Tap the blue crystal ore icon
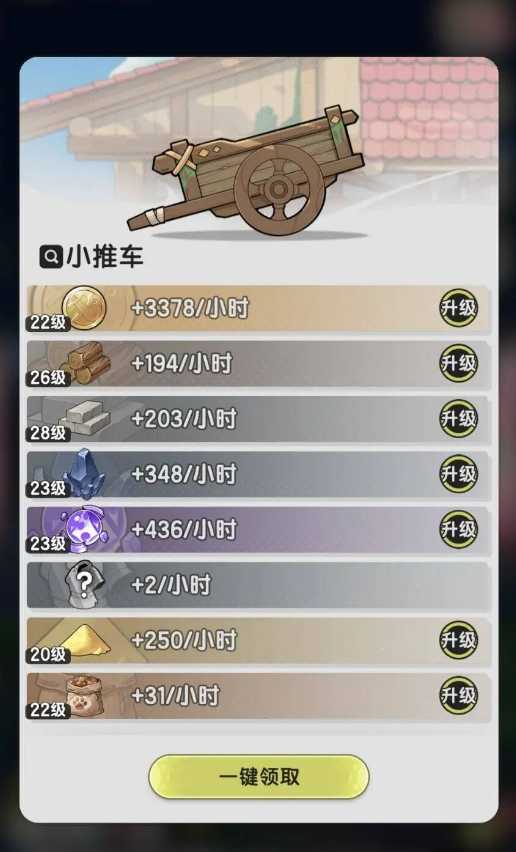 (84, 474)
